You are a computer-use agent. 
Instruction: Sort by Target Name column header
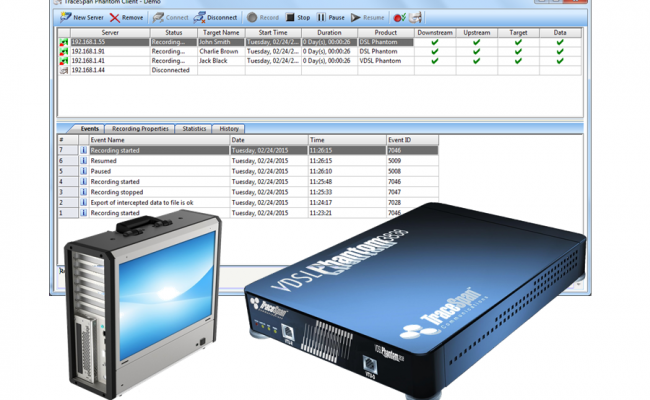[221, 33]
